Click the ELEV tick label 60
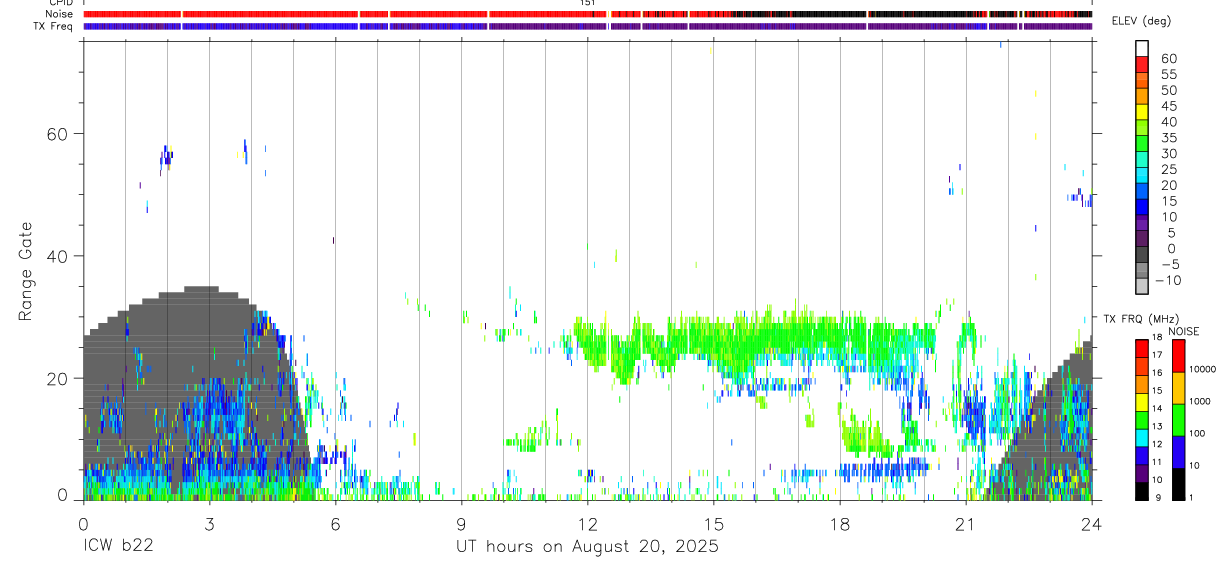 (1168, 59)
